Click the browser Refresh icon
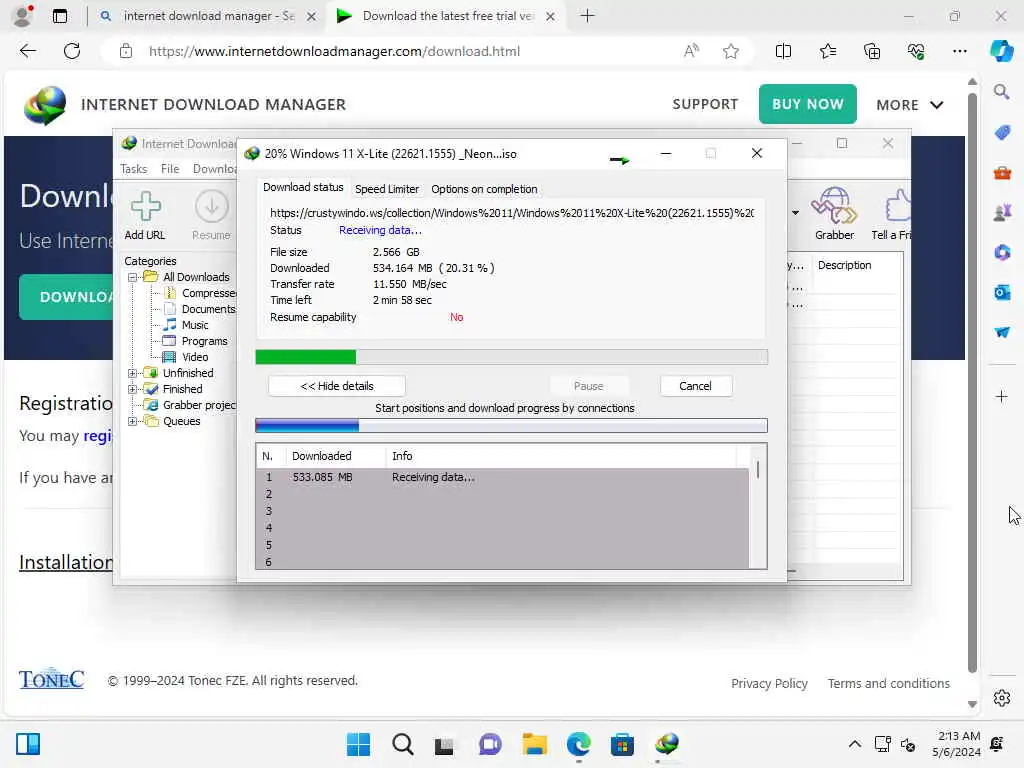 click(x=72, y=51)
